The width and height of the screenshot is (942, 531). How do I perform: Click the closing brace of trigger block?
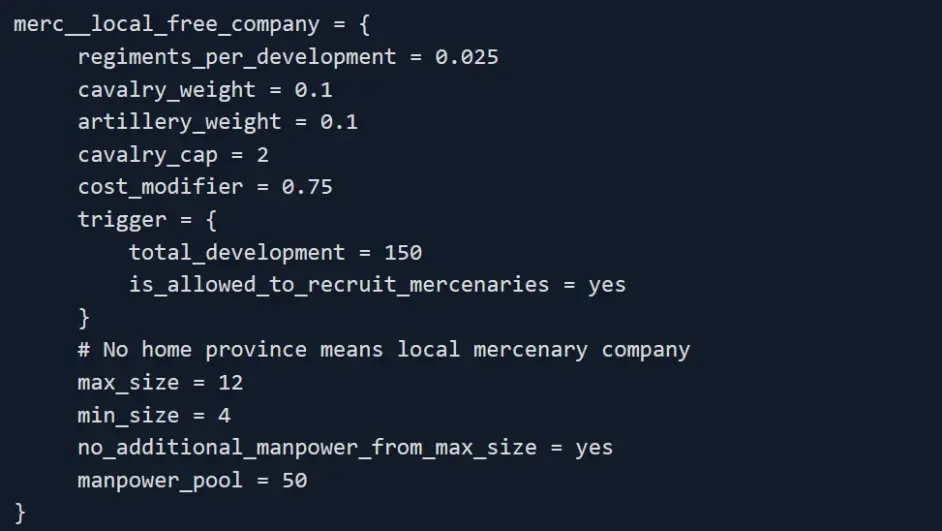point(84,318)
